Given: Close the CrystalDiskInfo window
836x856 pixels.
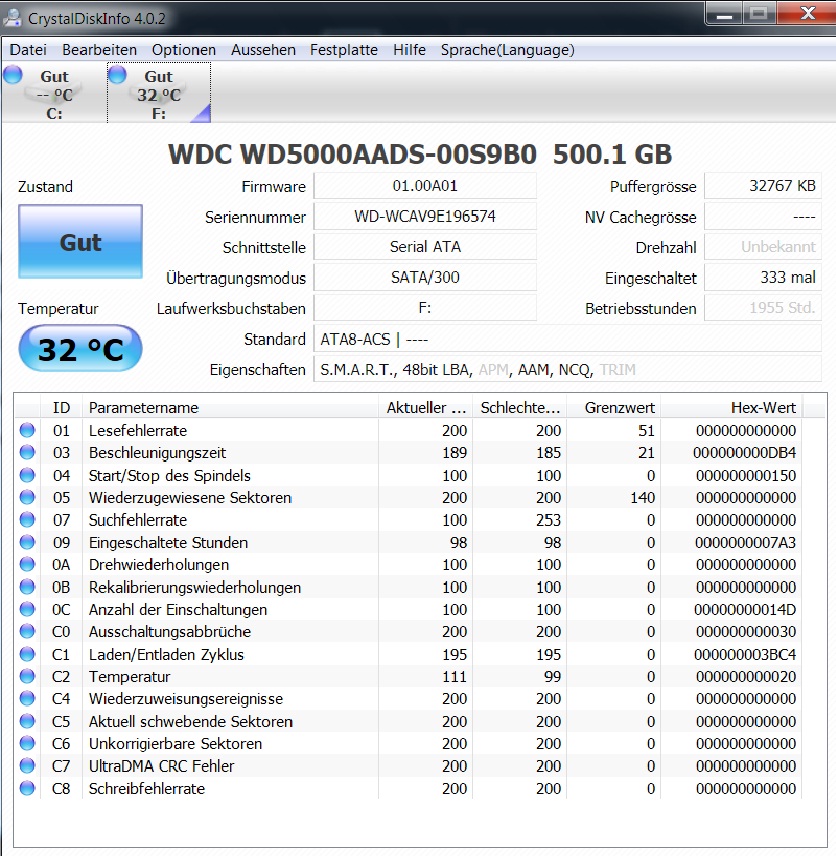Looking at the screenshot, I should (808, 15).
